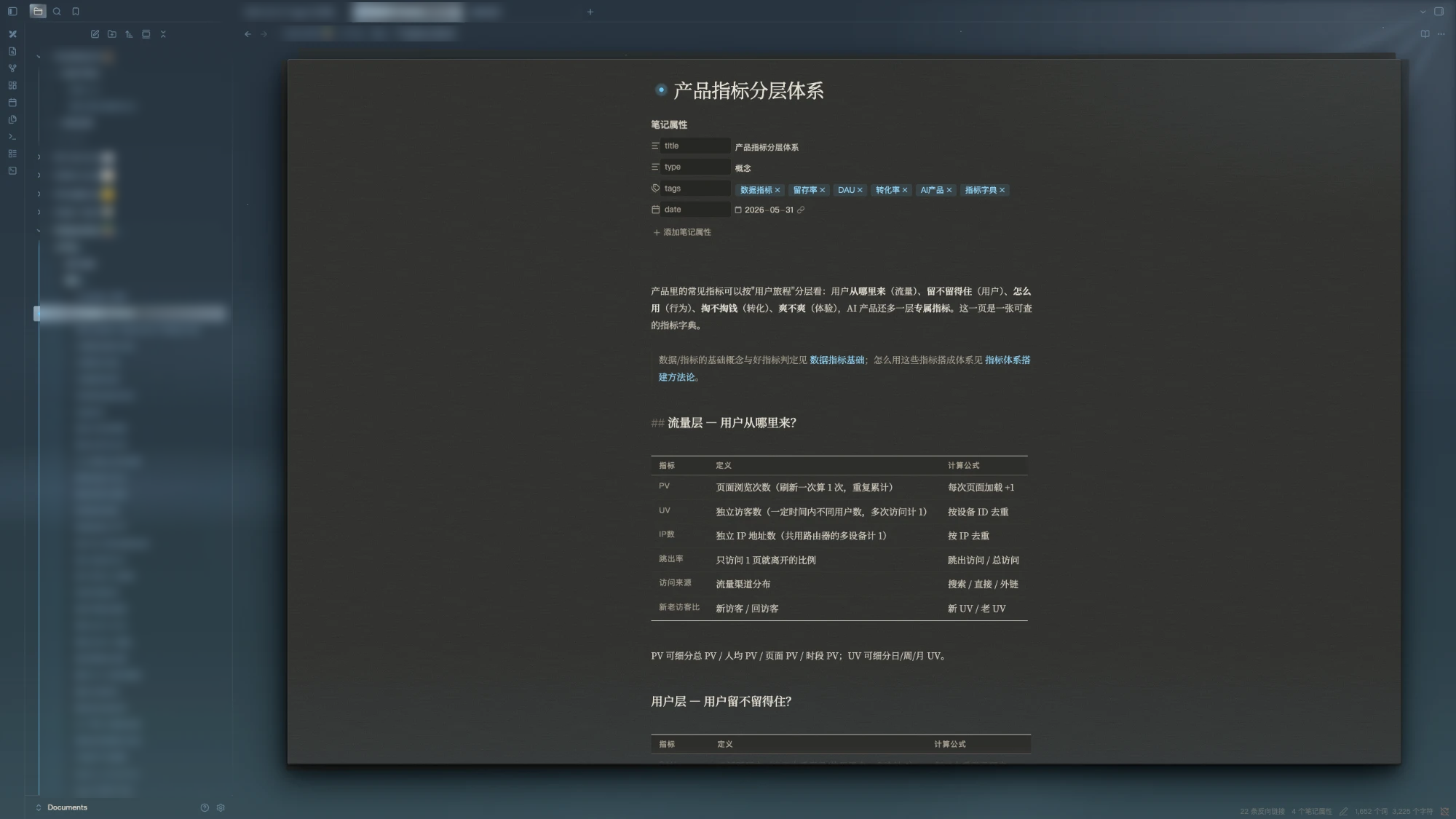Click the type property value 概念
Viewport: 1456px width, 819px height.
(x=743, y=168)
